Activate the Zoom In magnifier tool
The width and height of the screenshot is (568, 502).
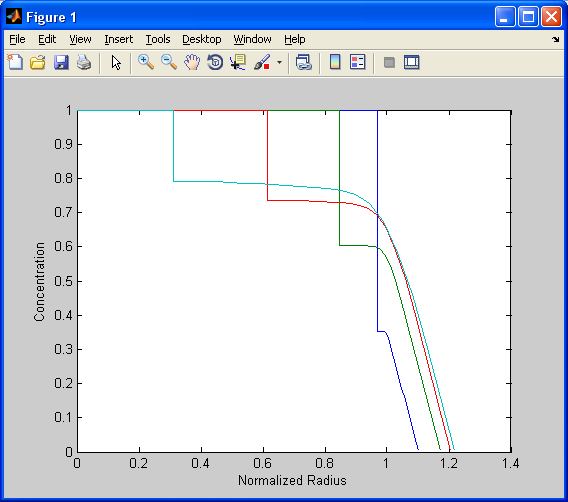tap(146, 62)
